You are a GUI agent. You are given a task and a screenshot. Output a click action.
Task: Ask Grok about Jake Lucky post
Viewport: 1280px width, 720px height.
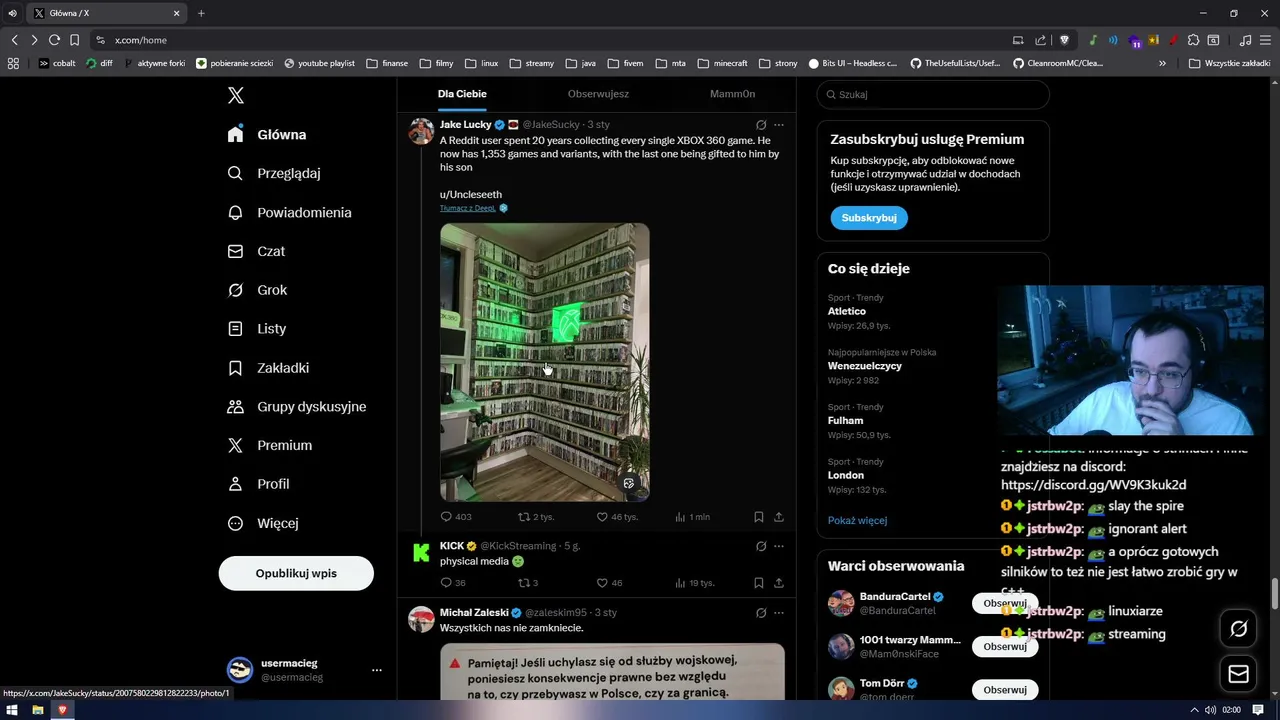click(761, 125)
